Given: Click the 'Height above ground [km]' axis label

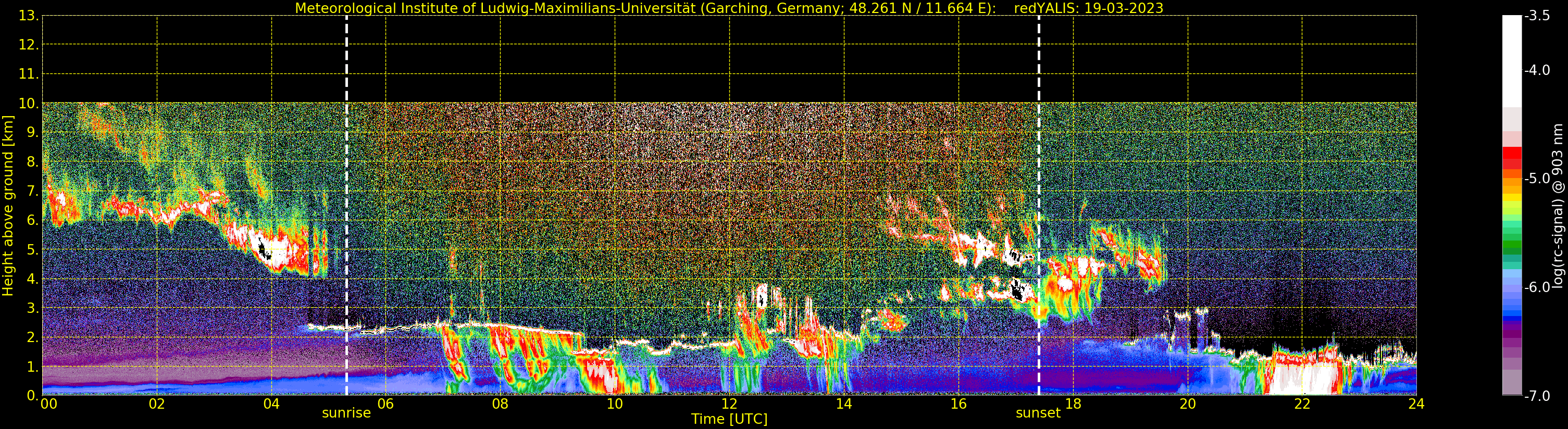Looking at the screenshot, I should tap(8, 206).
